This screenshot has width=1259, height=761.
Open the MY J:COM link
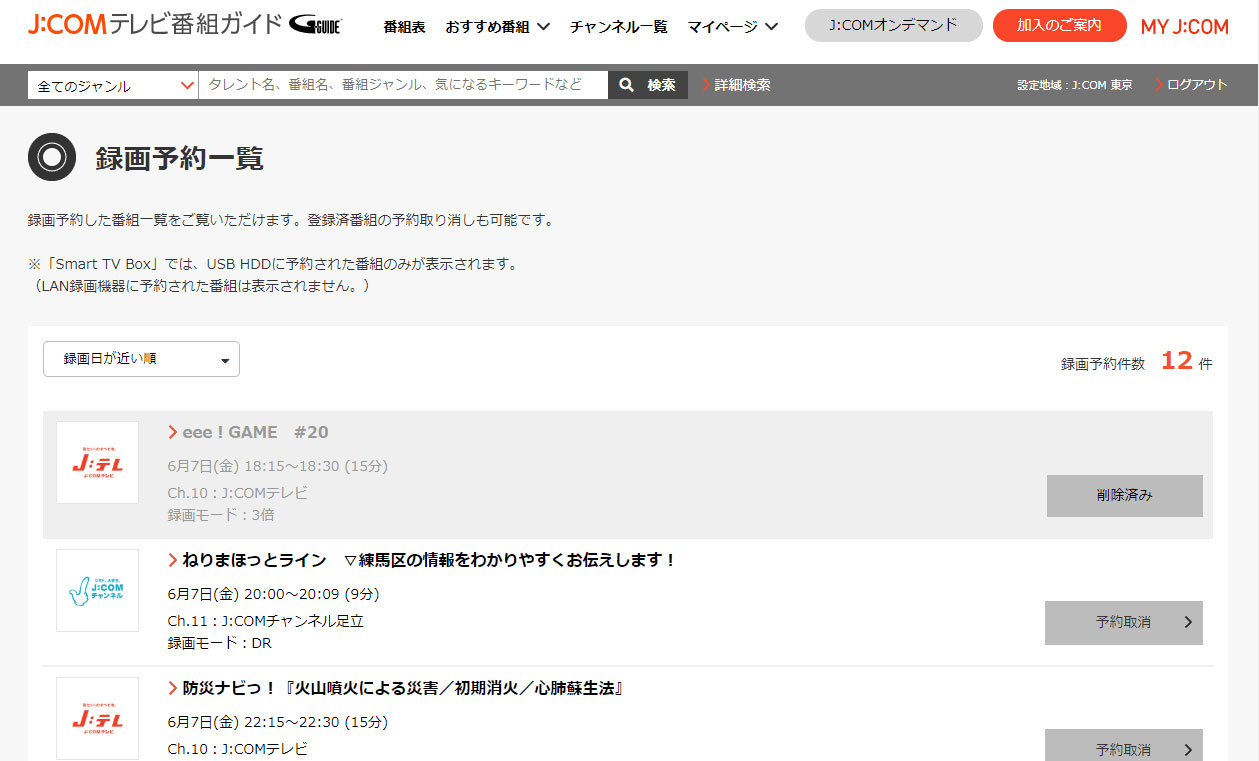[x=1185, y=26]
